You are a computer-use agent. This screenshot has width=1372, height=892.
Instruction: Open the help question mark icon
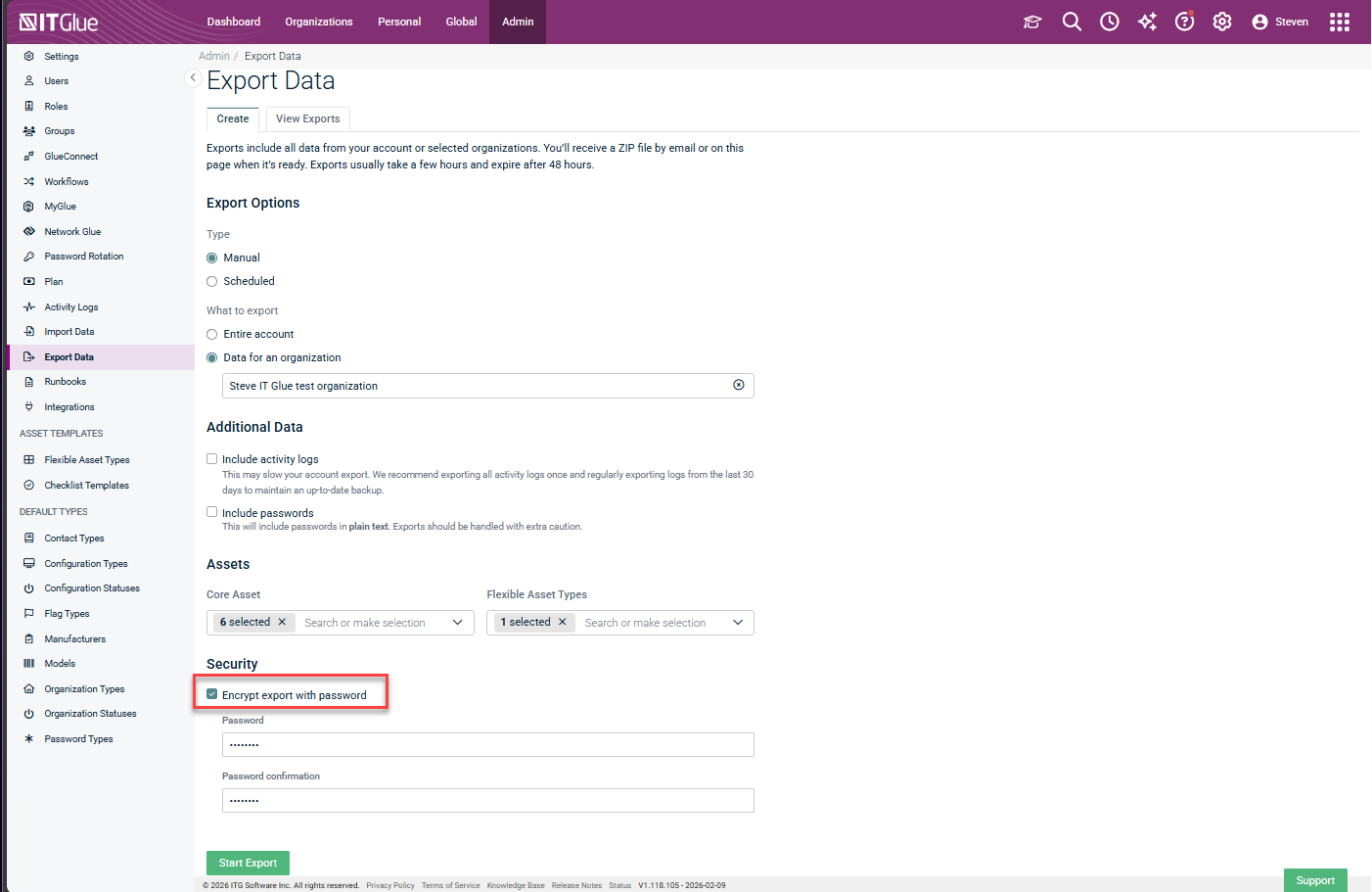tap(1184, 22)
